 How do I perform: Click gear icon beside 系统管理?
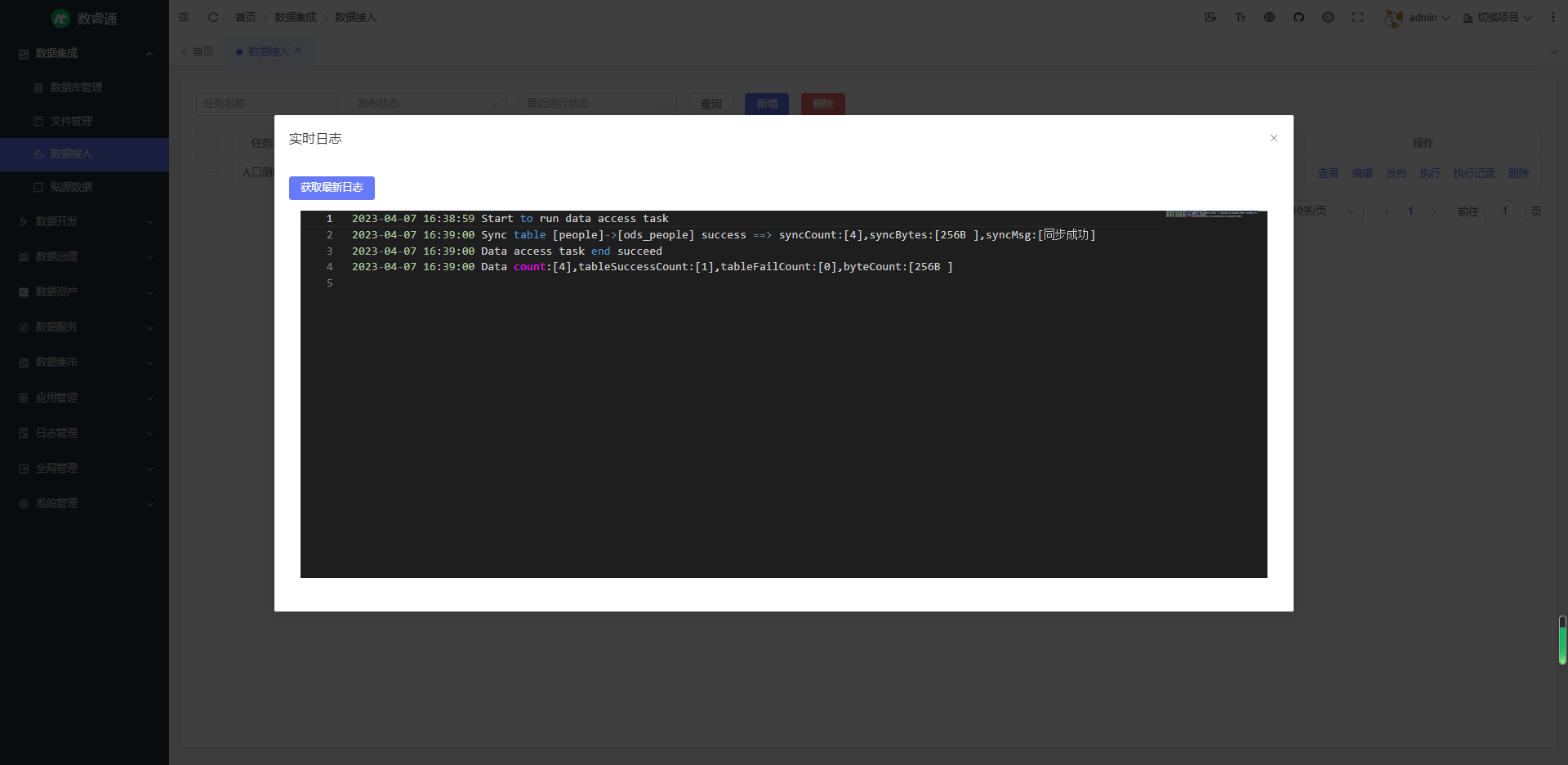coord(24,504)
